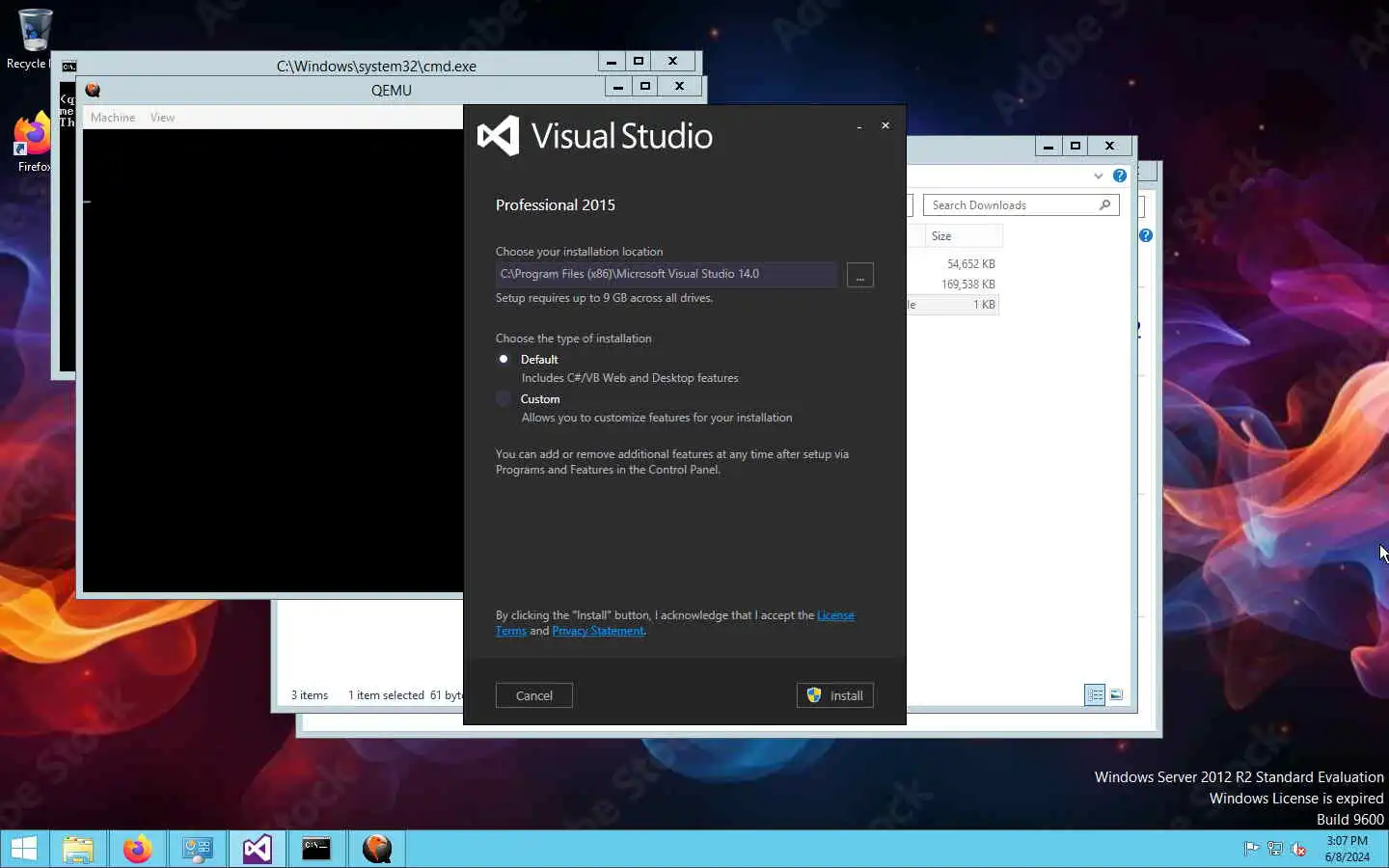Select the 169,538 KB file row
The image size is (1389, 868).
pos(953,285)
